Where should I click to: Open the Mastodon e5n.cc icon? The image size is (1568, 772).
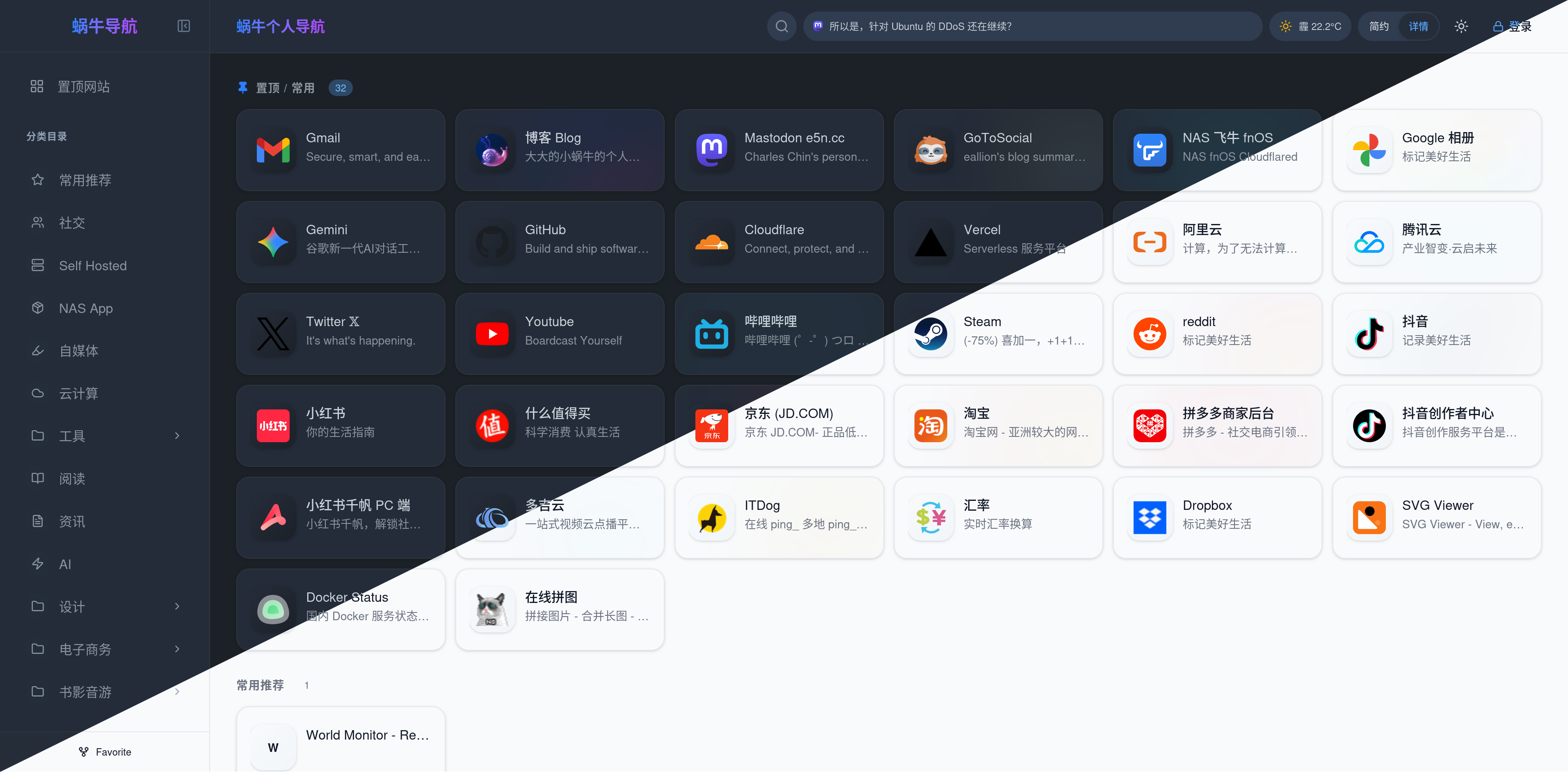(711, 151)
